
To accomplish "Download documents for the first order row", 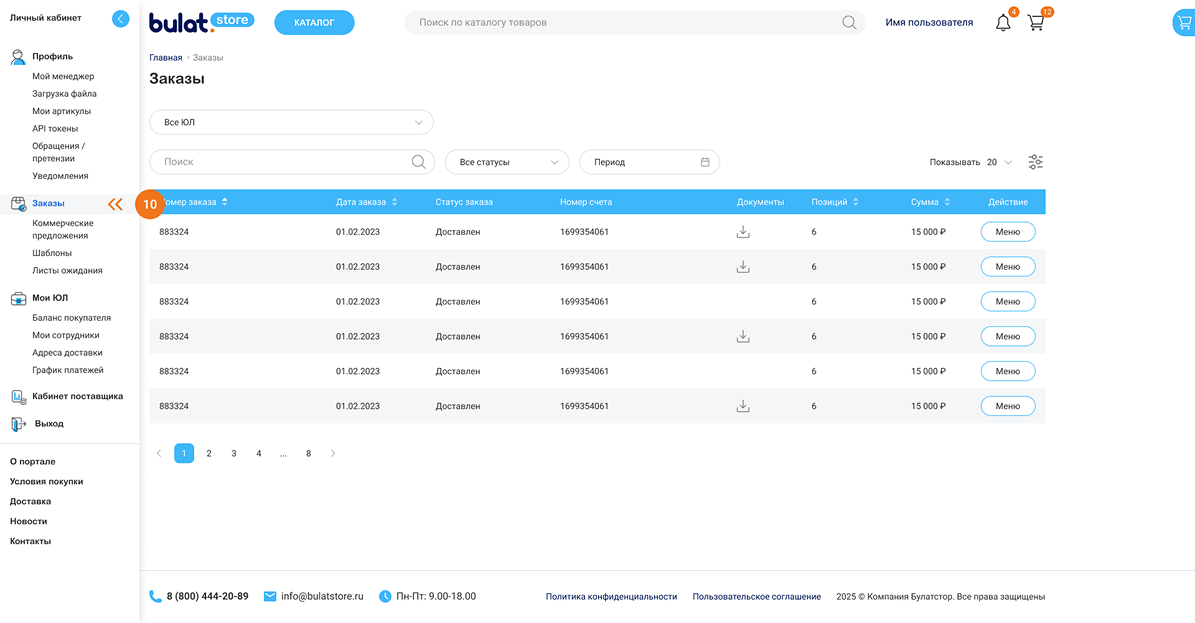I will coord(743,232).
